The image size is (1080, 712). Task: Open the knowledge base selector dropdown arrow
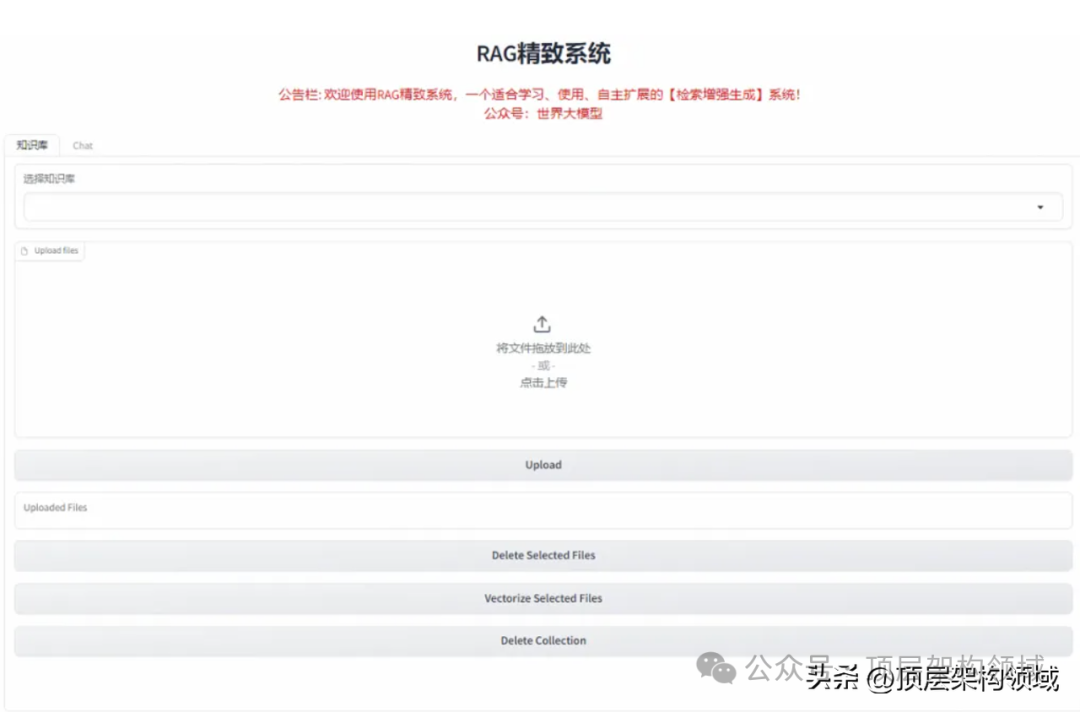pos(1040,207)
